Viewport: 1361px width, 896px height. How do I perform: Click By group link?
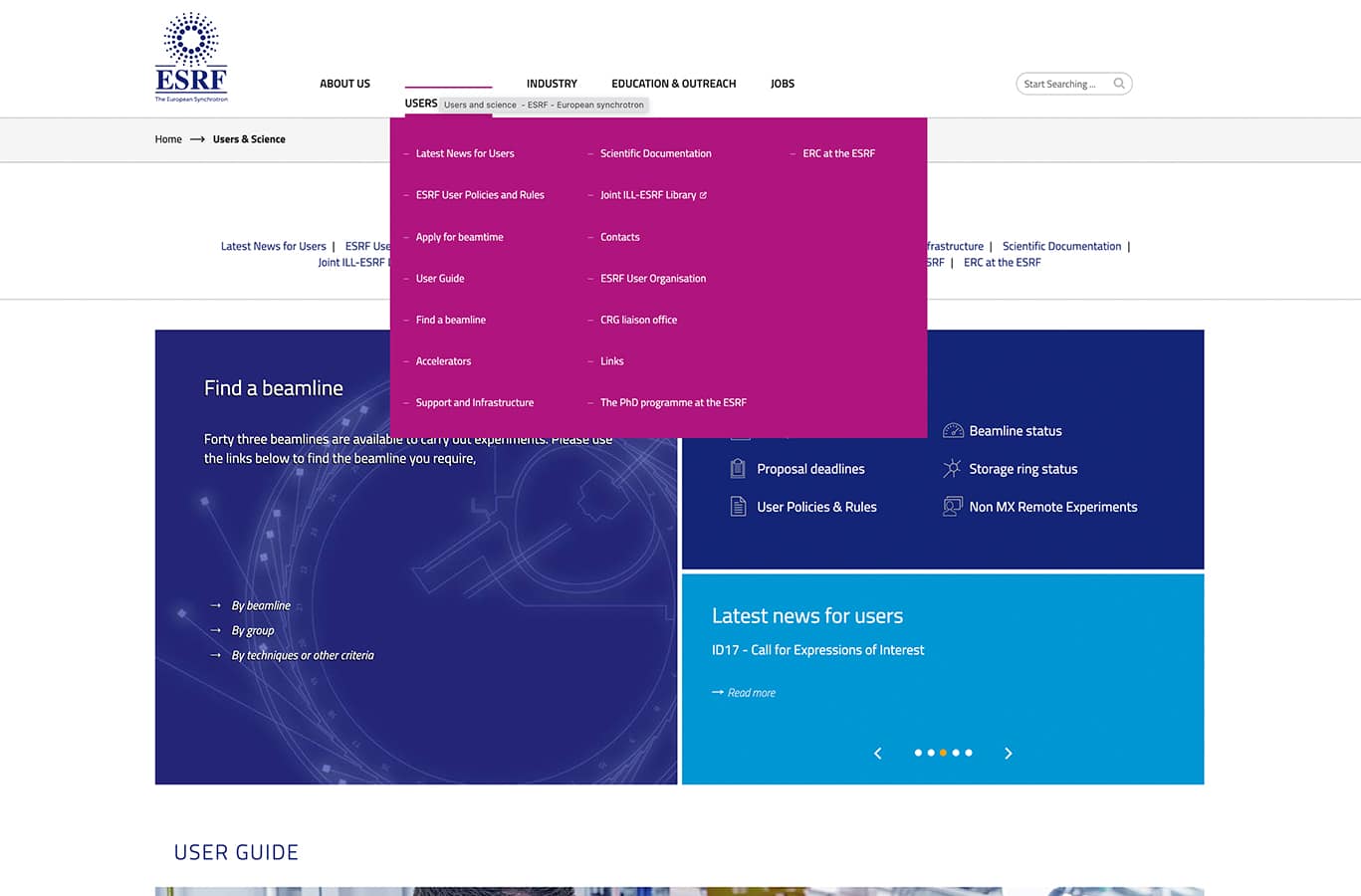click(253, 630)
